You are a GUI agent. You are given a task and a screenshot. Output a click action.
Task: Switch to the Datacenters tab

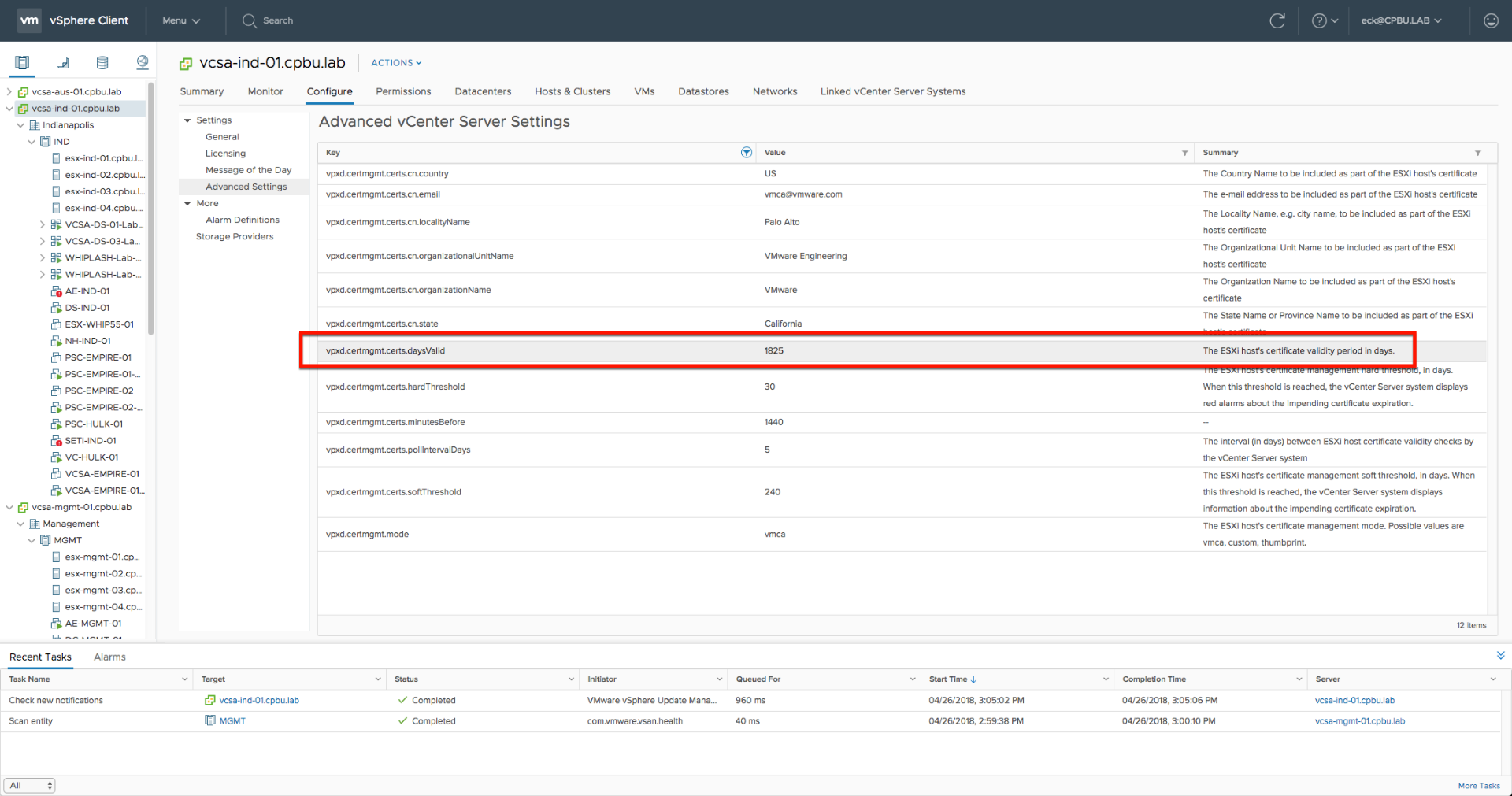coord(483,92)
